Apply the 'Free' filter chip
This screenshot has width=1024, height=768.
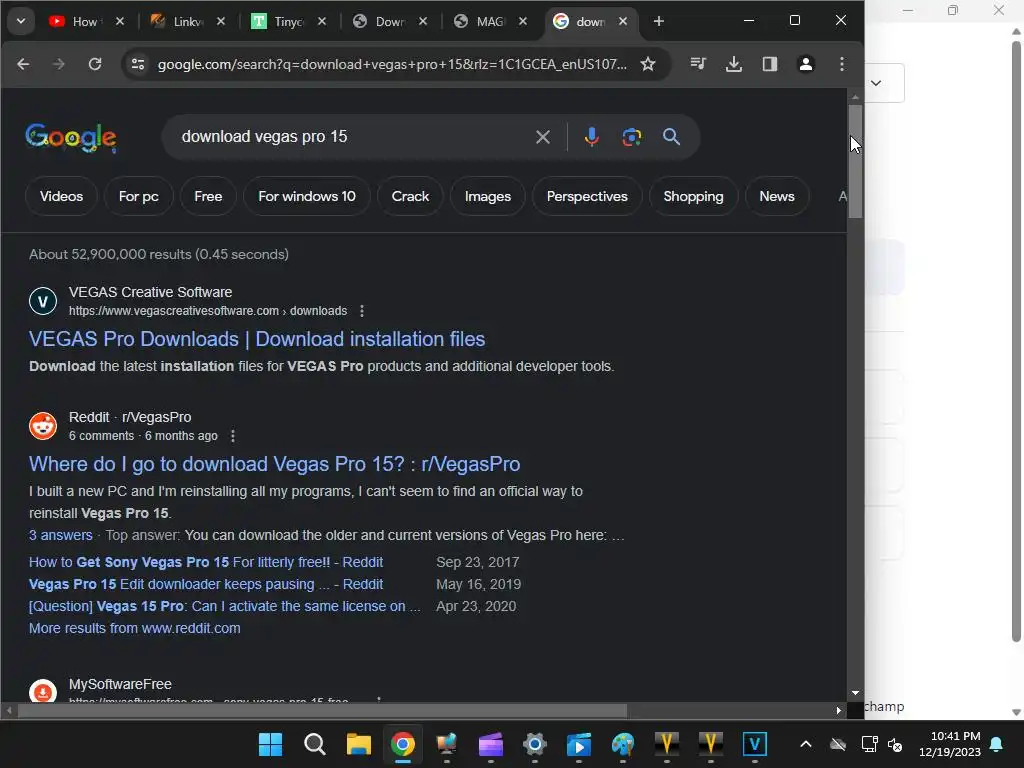click(x=208, y=196)
